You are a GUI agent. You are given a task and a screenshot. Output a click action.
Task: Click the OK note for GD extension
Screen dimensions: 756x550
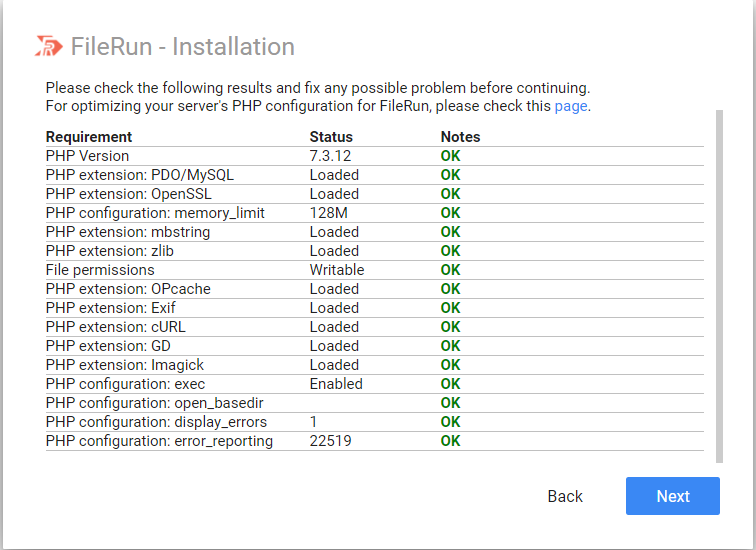(450, 346)
